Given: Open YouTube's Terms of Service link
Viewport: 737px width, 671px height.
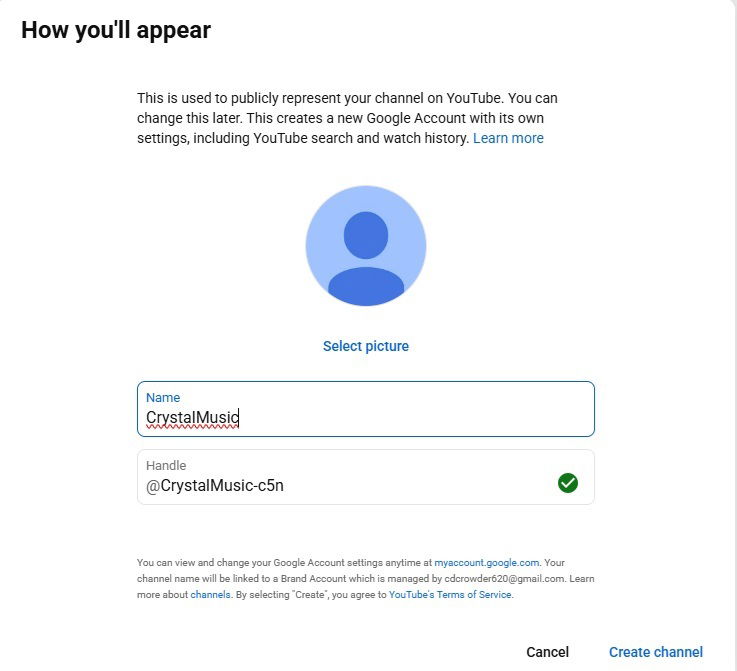Looking at the screenshot, I should 450,594.
